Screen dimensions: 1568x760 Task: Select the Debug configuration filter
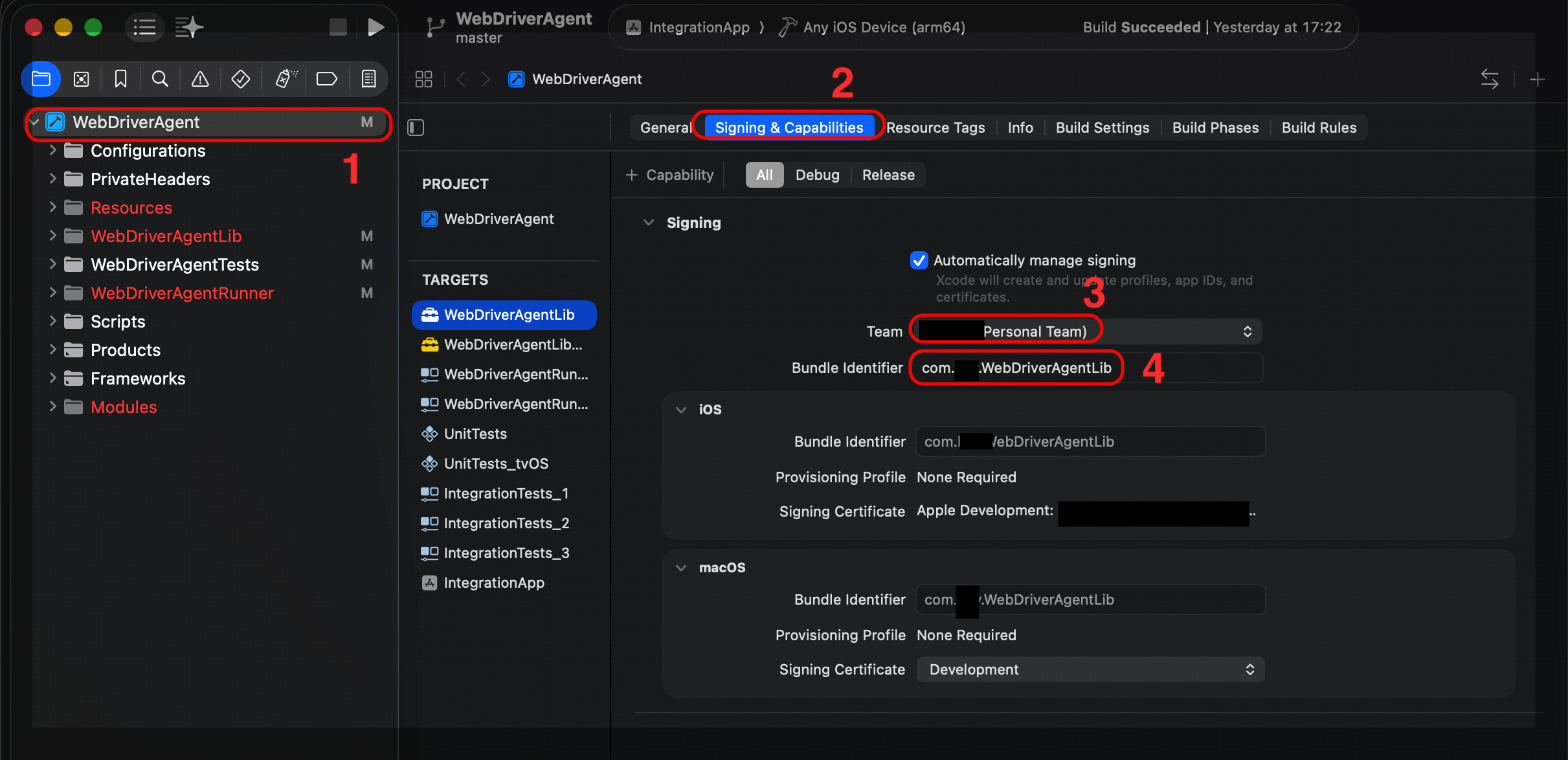[817, 175]
